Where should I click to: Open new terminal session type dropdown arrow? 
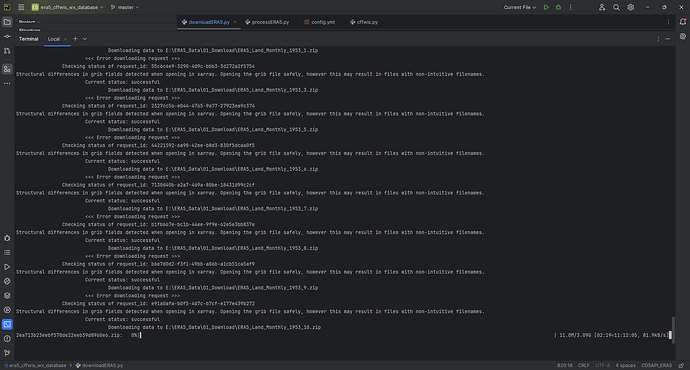(x=85, y=39)
